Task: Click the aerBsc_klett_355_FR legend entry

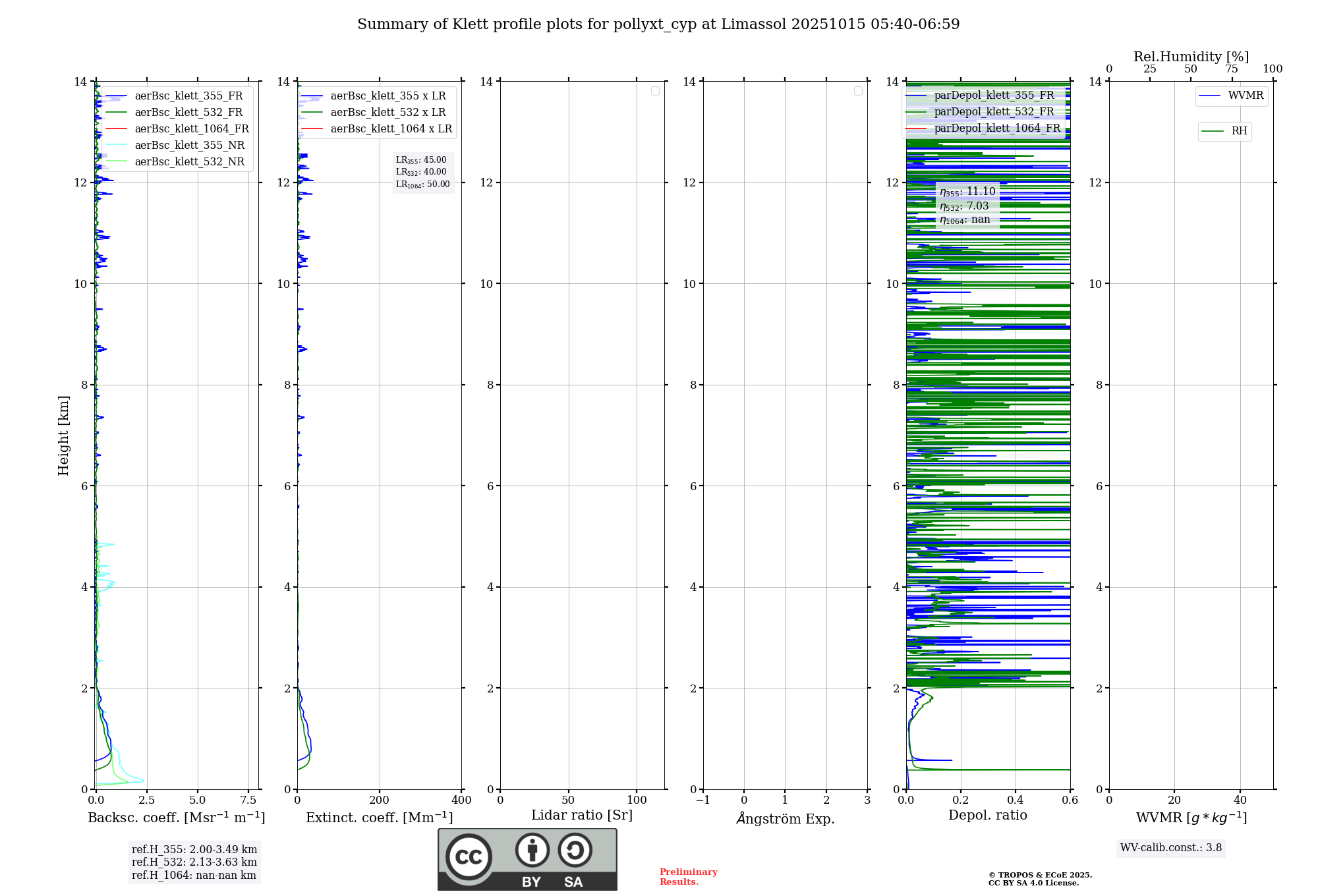Action: pyautogui.click(x=188, y=96)
